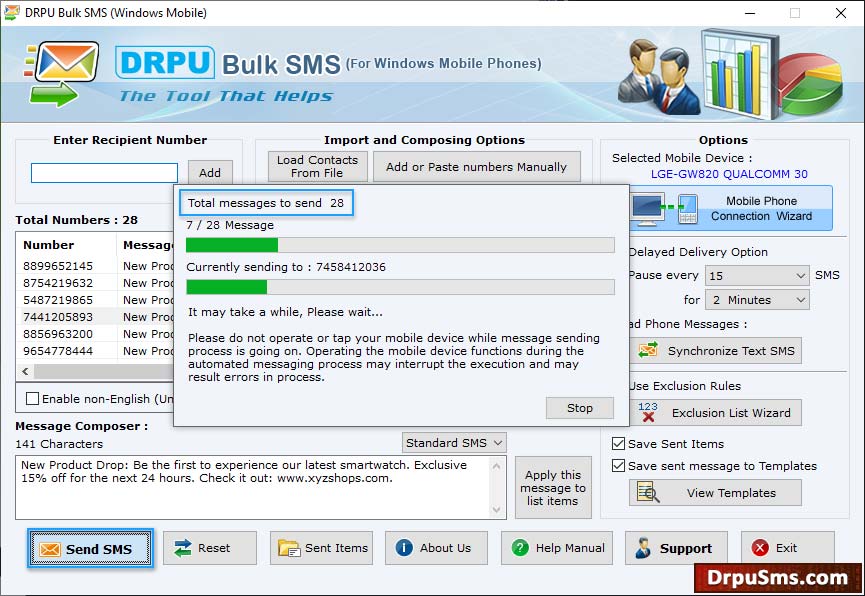This screenshot has width=865, height=596.
Task: Open the Mobile Phone Connection Wizard button
Action: (x=731, y=209)
